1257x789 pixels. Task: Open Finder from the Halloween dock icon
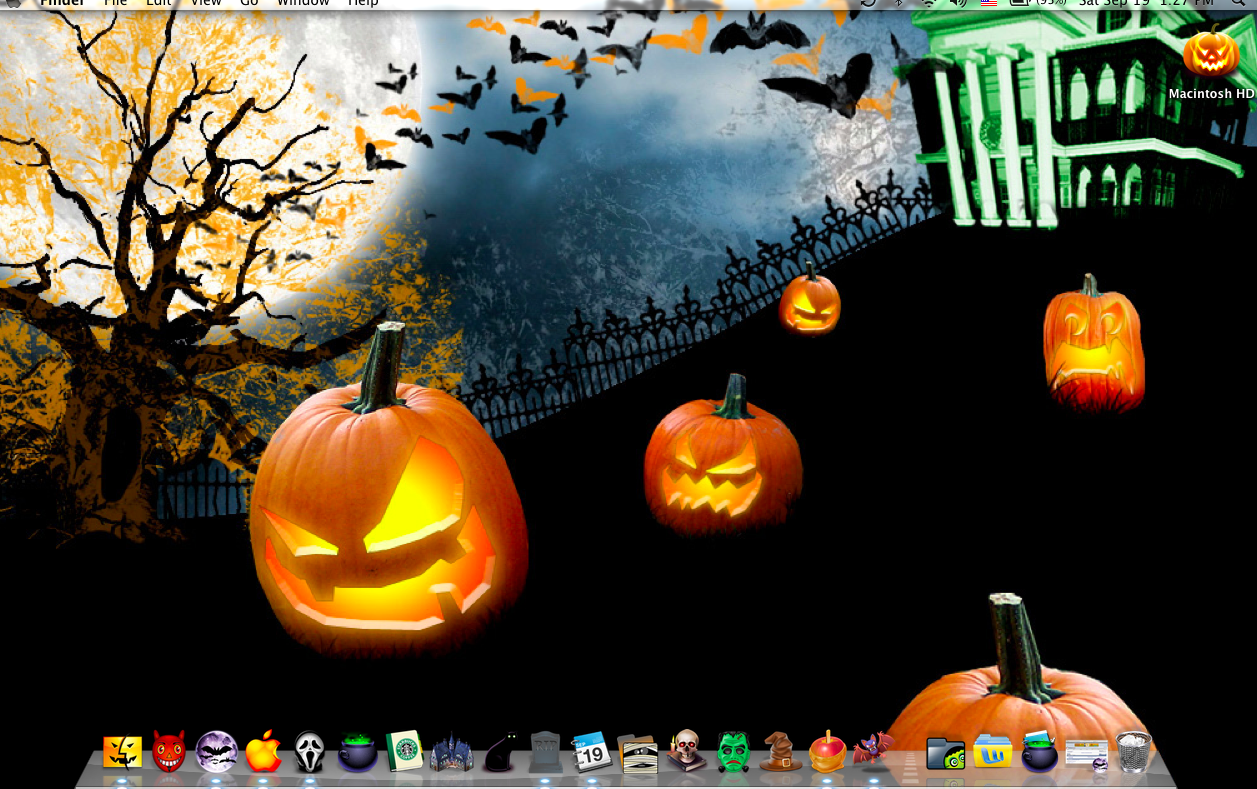(122, 752)
